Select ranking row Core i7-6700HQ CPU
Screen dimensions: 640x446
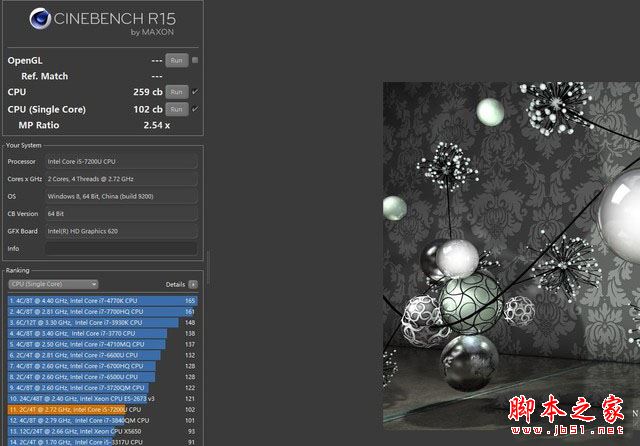click(102, 366)
